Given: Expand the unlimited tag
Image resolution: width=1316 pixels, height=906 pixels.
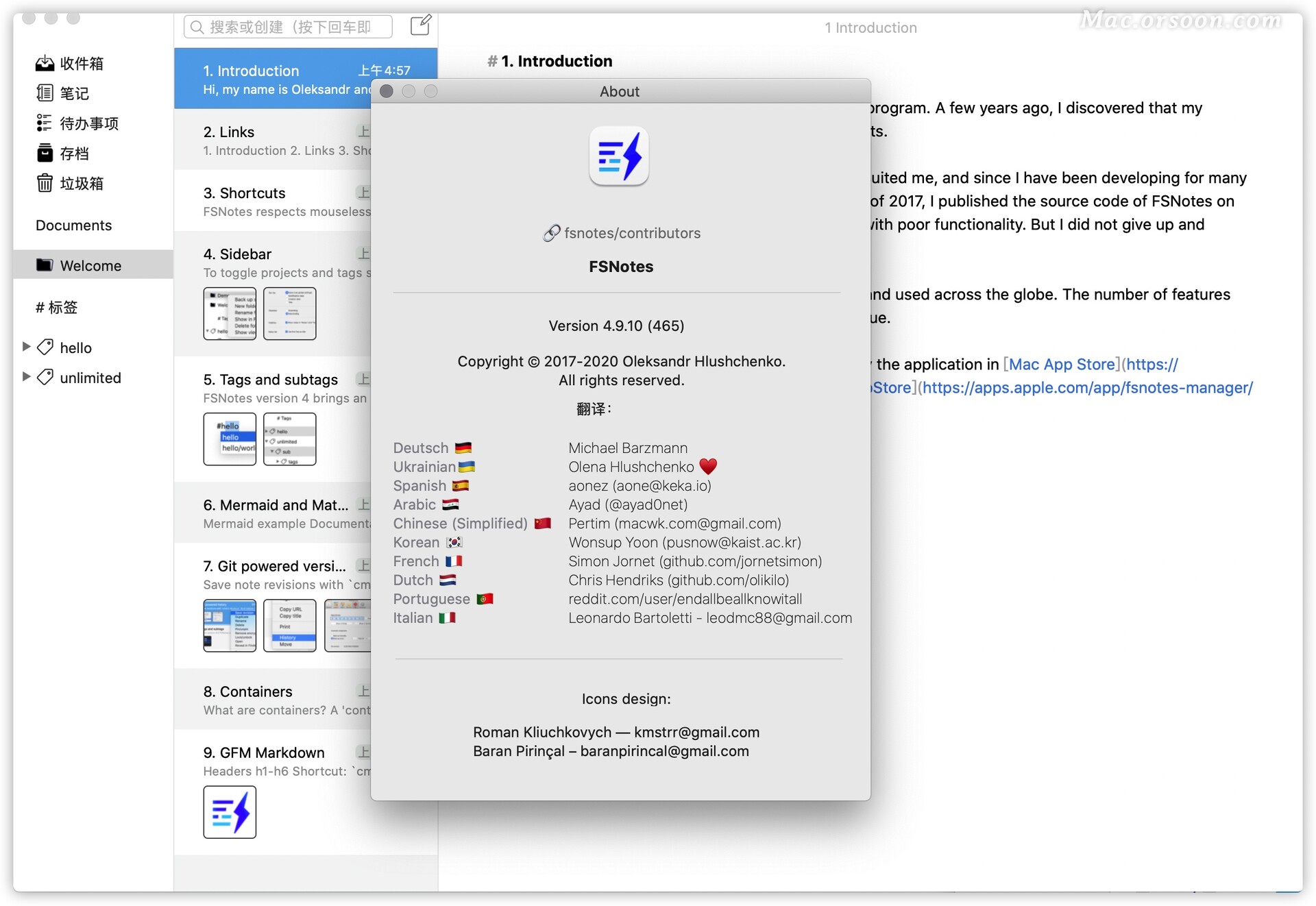Looking at the screenshot, I should [26, 377].
